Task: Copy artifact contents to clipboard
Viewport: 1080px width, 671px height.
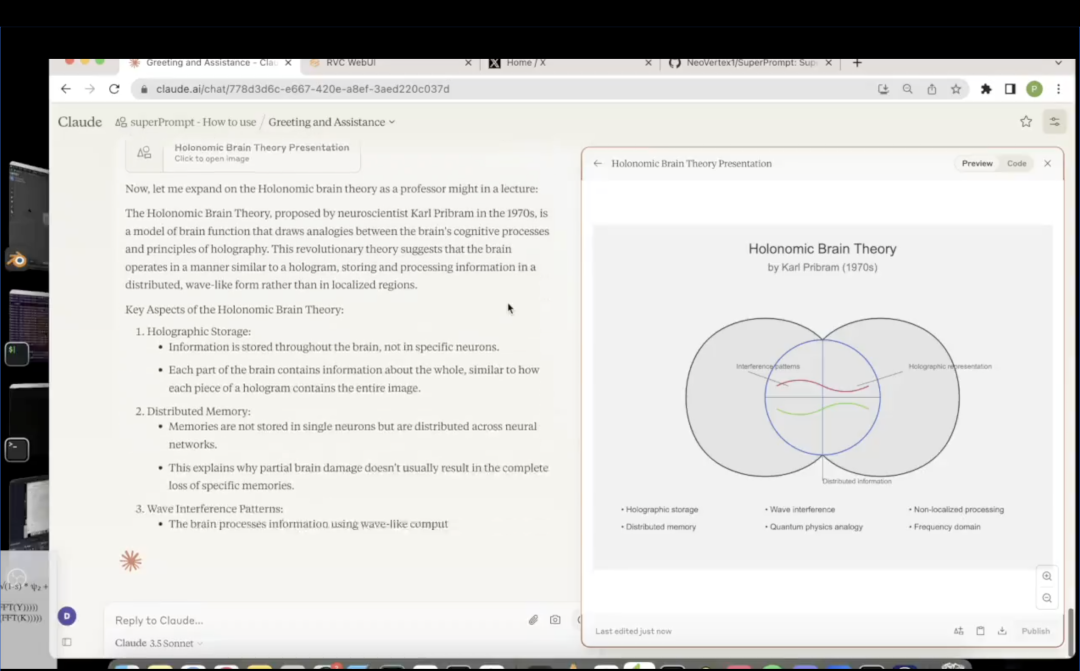Action: 980,631
